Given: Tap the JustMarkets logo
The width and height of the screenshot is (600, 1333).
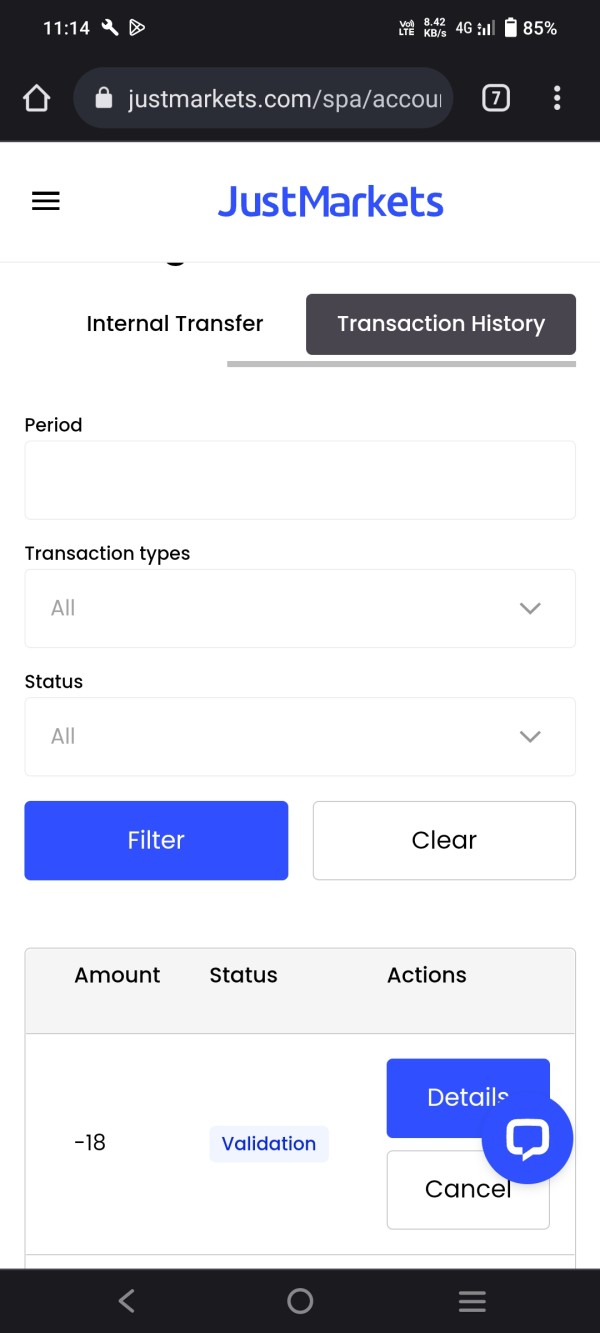Looking at the screenshot, I should 330,202.
